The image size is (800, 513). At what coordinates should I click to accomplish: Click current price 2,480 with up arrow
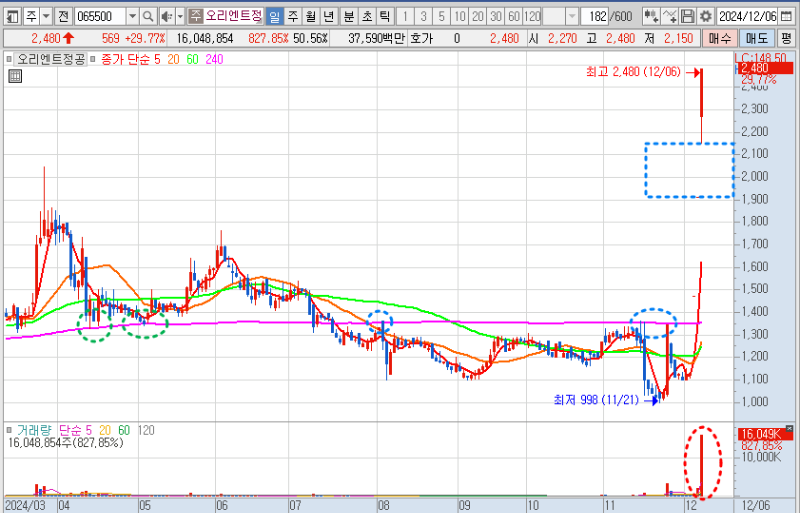53,38
